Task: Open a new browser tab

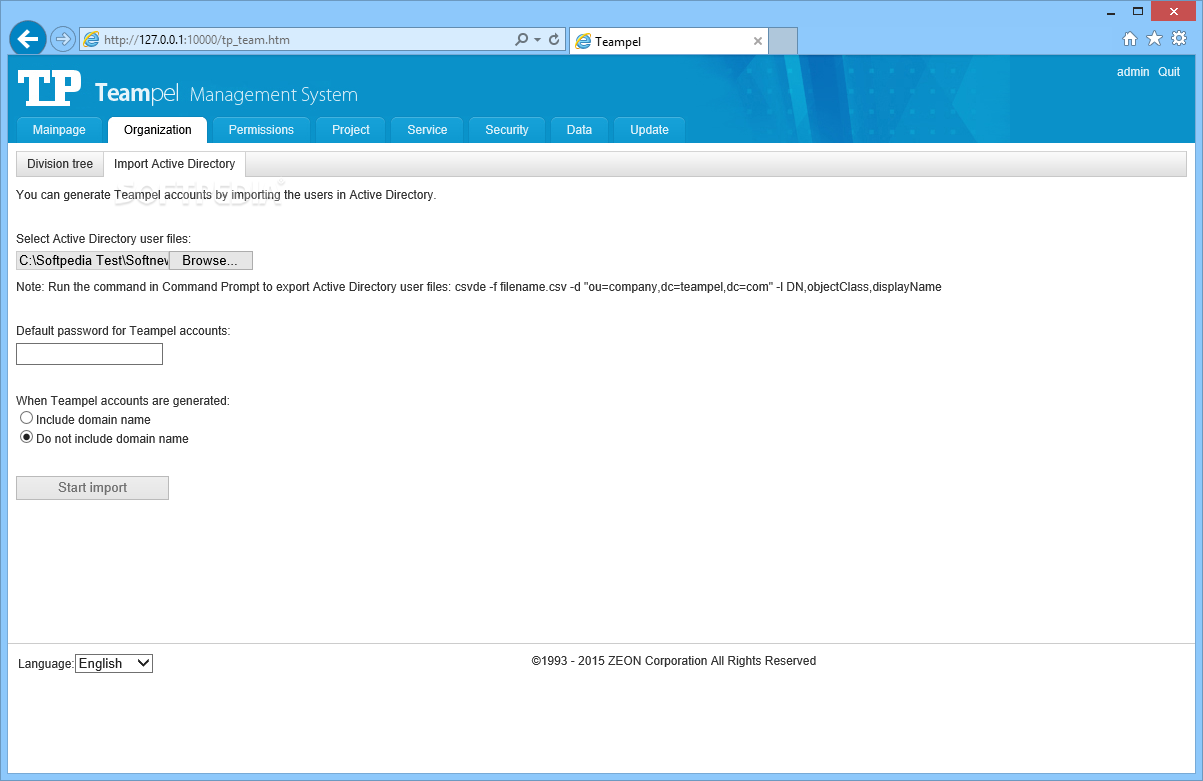Action: pos(783,41)
